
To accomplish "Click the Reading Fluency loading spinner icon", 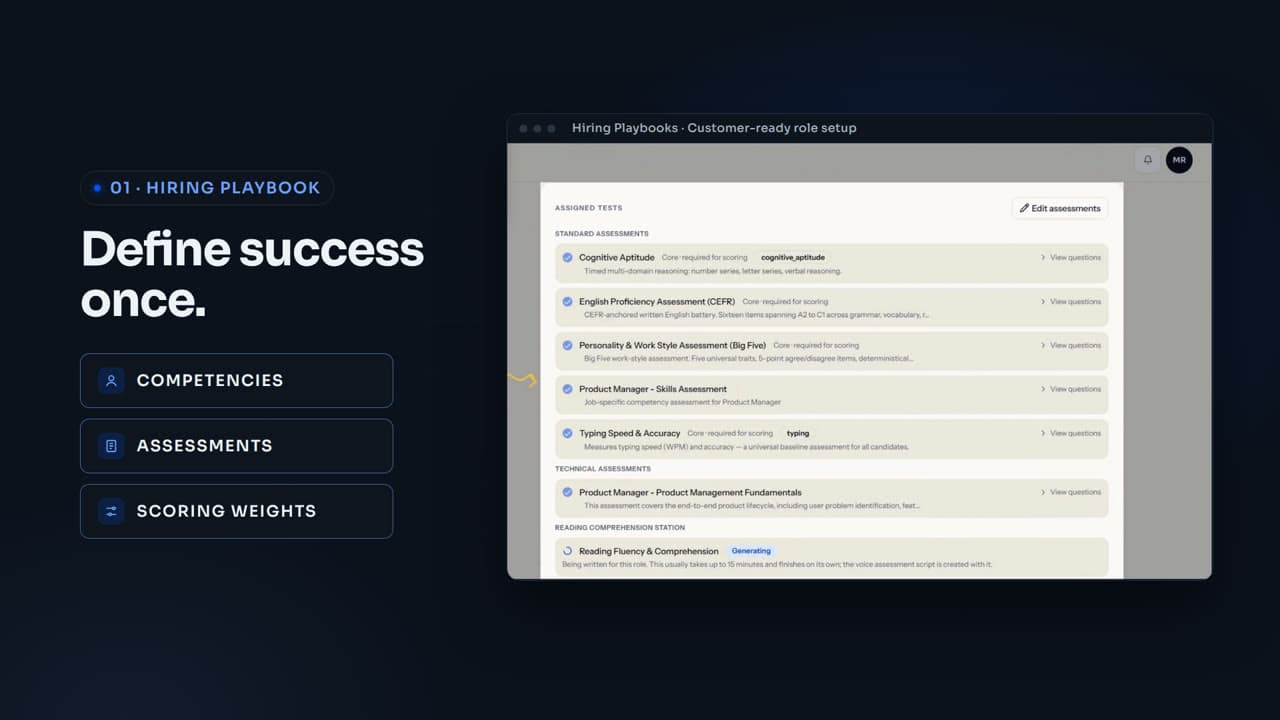I will 567,551.
